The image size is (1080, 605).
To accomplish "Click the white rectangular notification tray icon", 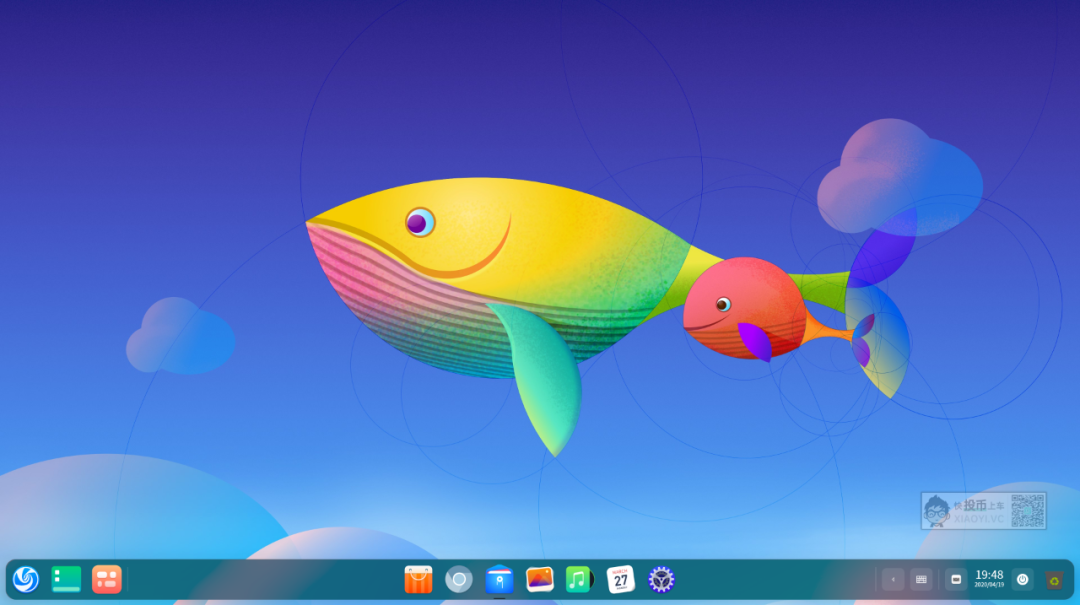I will pyautogui.click(x=955, y=579).
